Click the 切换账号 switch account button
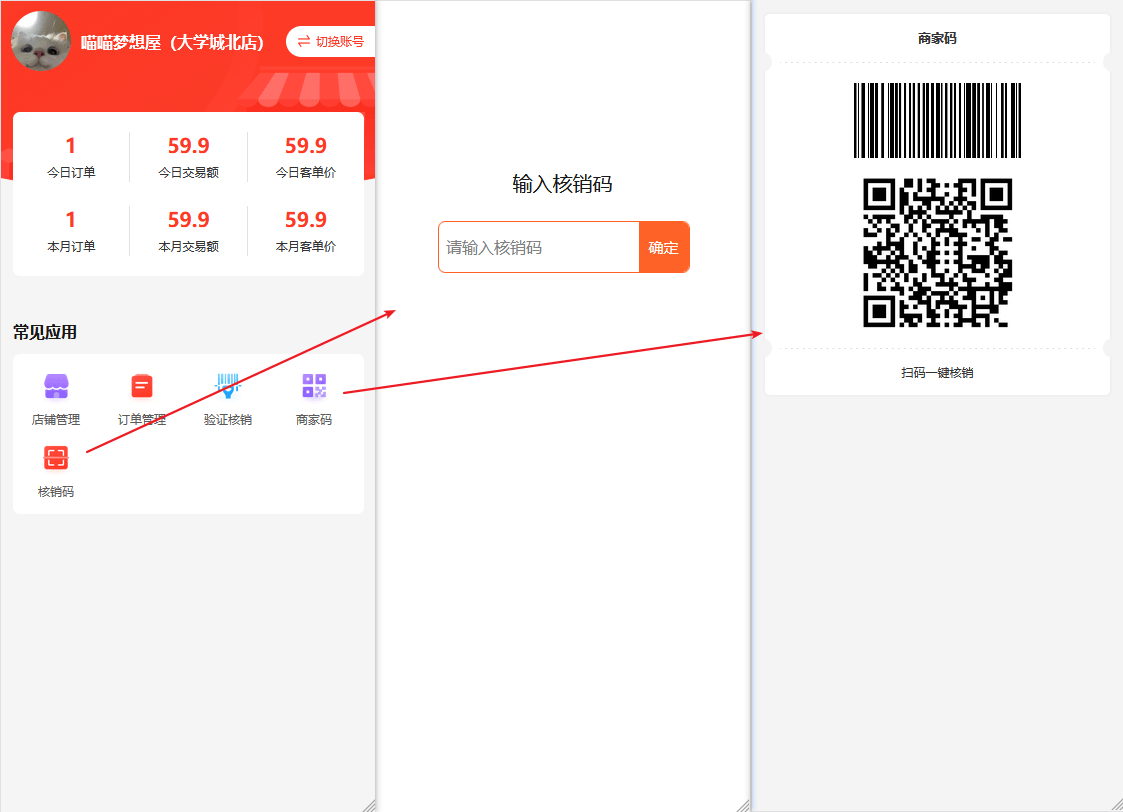The image size is (1123, 812). pyautogui.click(x=330, y=42)
